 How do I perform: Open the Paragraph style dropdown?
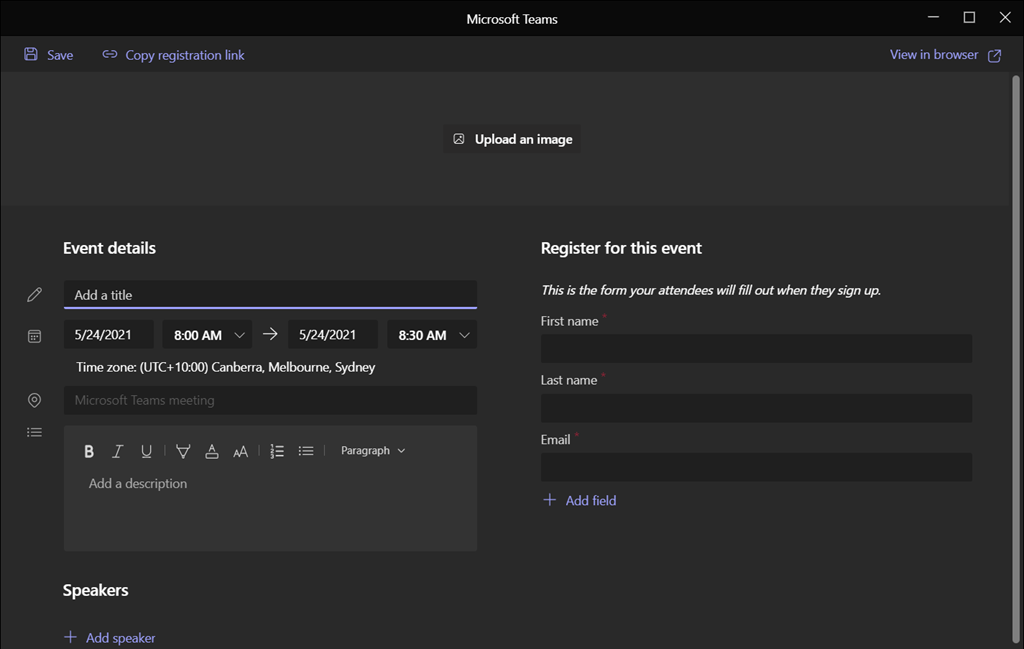click(x=373, y=451)
